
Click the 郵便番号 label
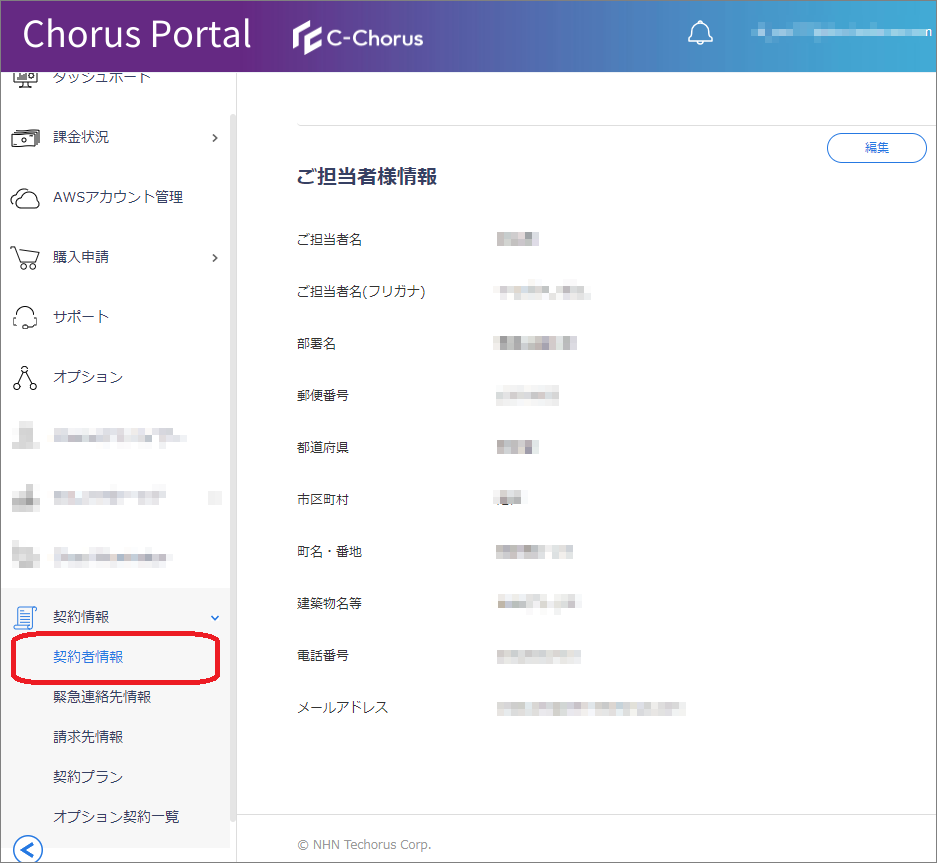click(323, 396)
